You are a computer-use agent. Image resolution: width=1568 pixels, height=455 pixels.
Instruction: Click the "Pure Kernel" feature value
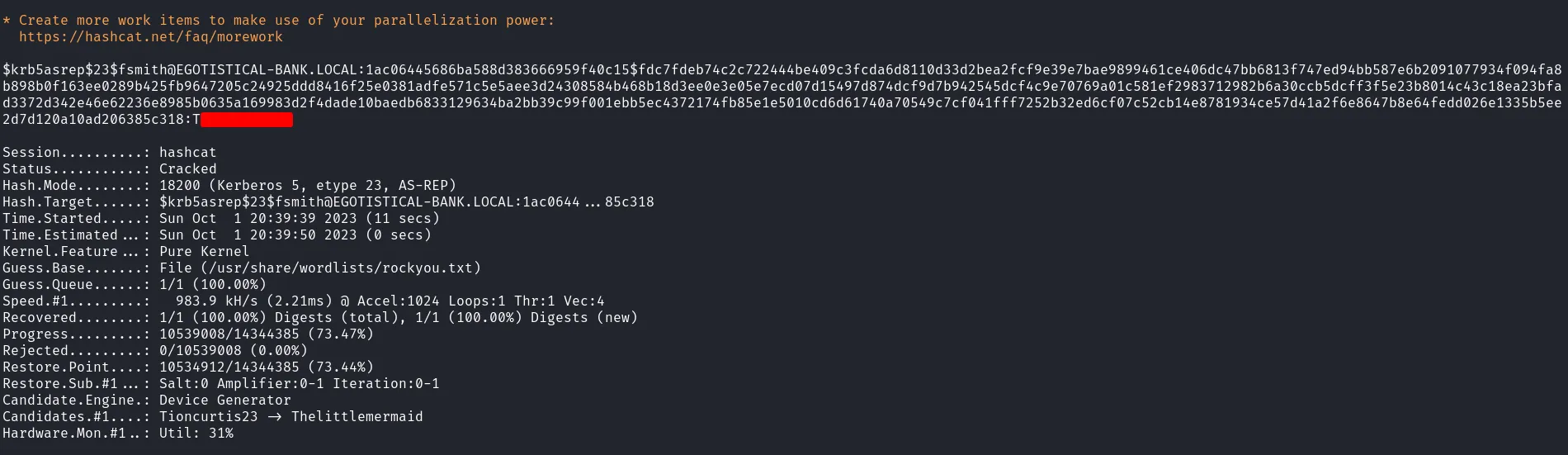204,251
